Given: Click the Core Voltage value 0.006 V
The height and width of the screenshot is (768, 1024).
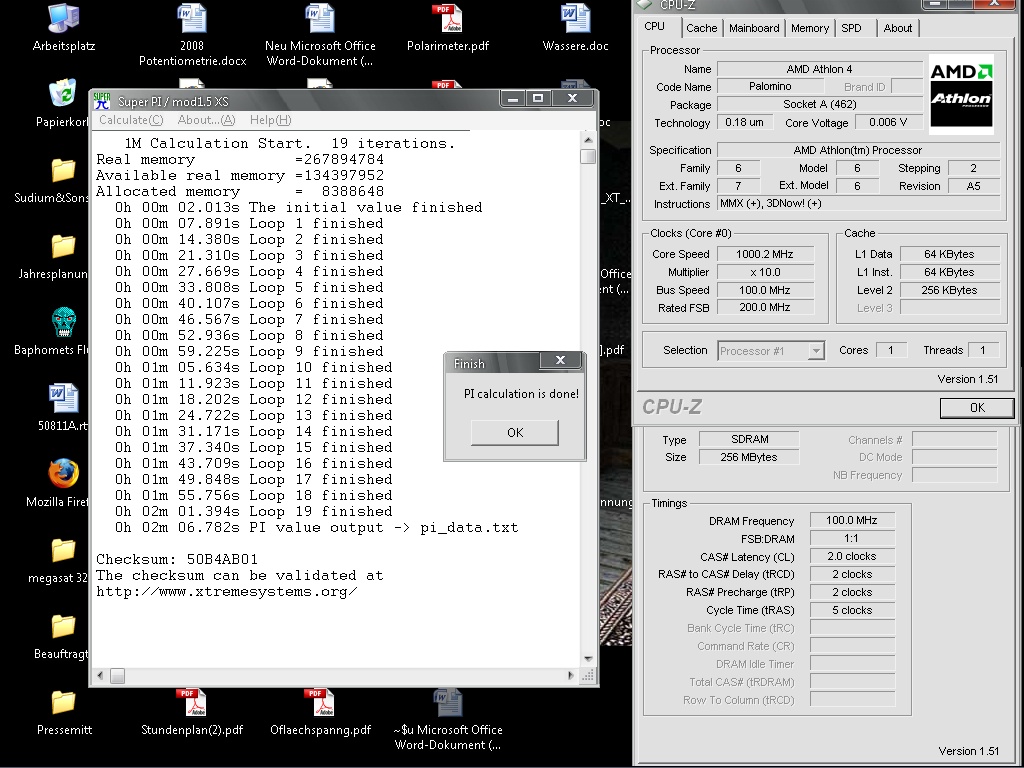Looking at the screenshot, I should (888, 122).
